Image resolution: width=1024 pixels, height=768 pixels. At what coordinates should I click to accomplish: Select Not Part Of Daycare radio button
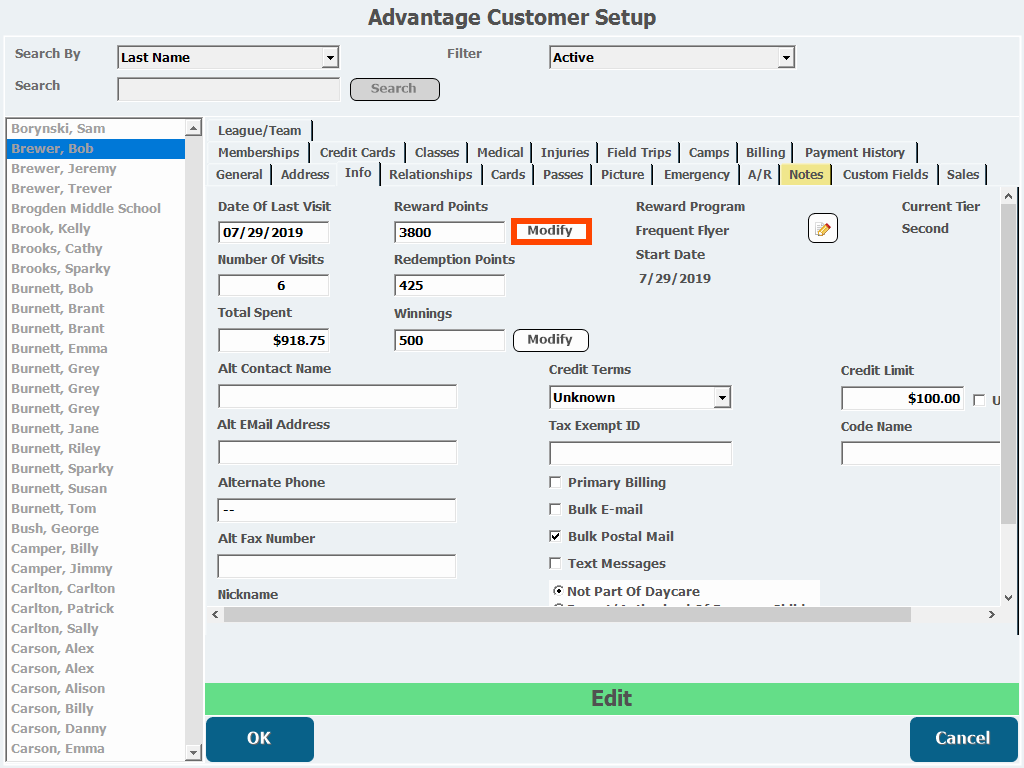558,591
